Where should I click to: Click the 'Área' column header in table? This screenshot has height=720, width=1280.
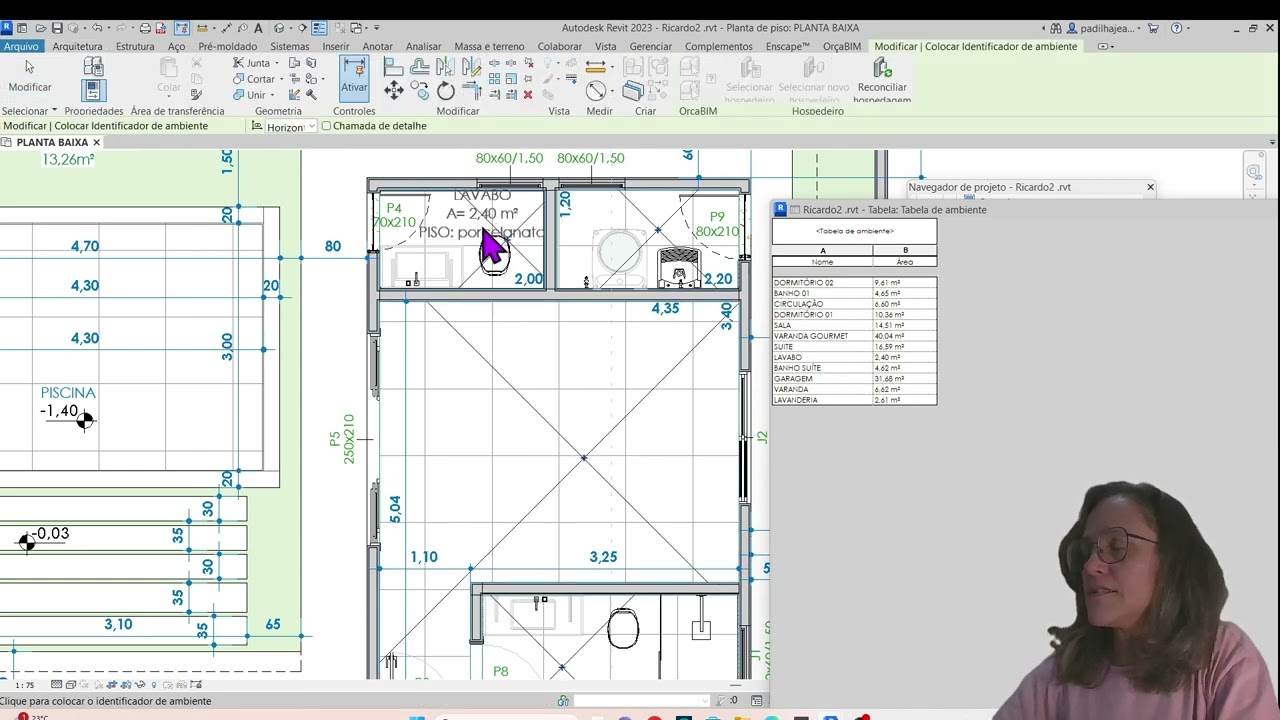(905, 262)
